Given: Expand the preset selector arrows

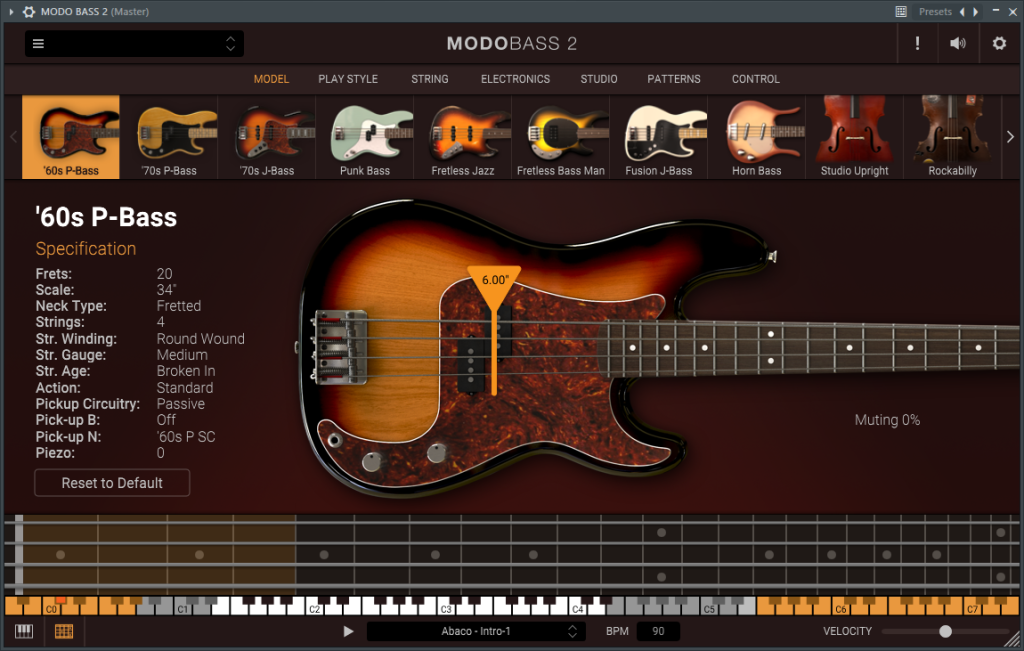Looking at the screenshot, I should point(231,44).
